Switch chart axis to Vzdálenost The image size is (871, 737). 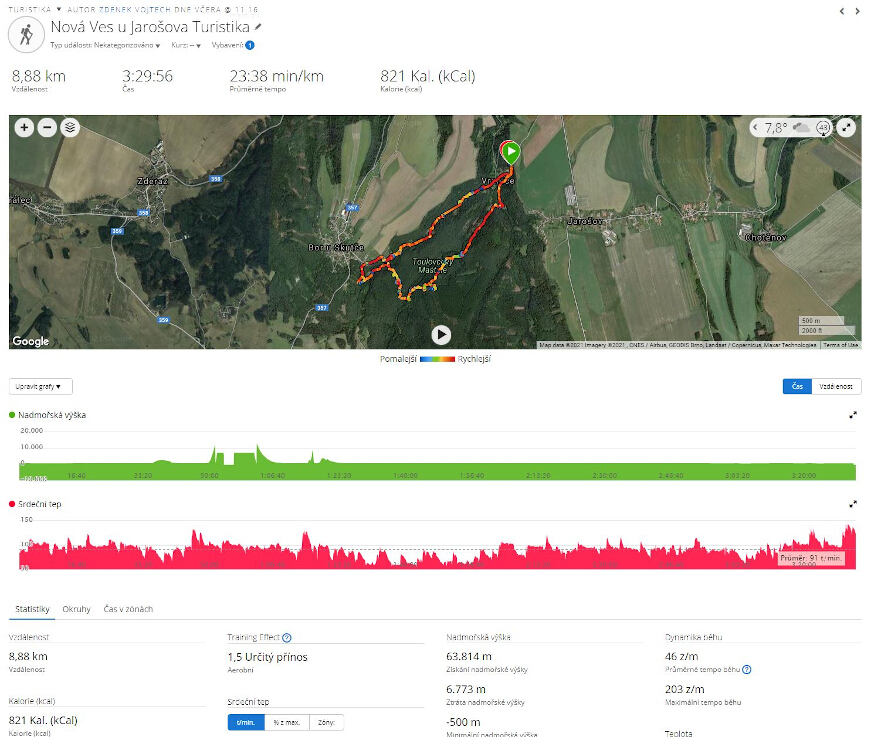[x=836, y=386]
